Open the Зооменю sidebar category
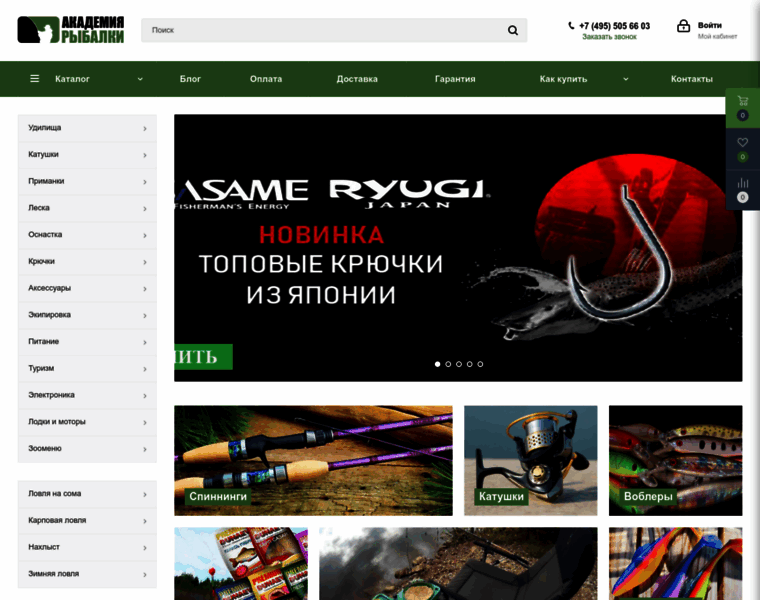Image resolution: width=760 pixels, height=600 pixels. pos(87,449)
